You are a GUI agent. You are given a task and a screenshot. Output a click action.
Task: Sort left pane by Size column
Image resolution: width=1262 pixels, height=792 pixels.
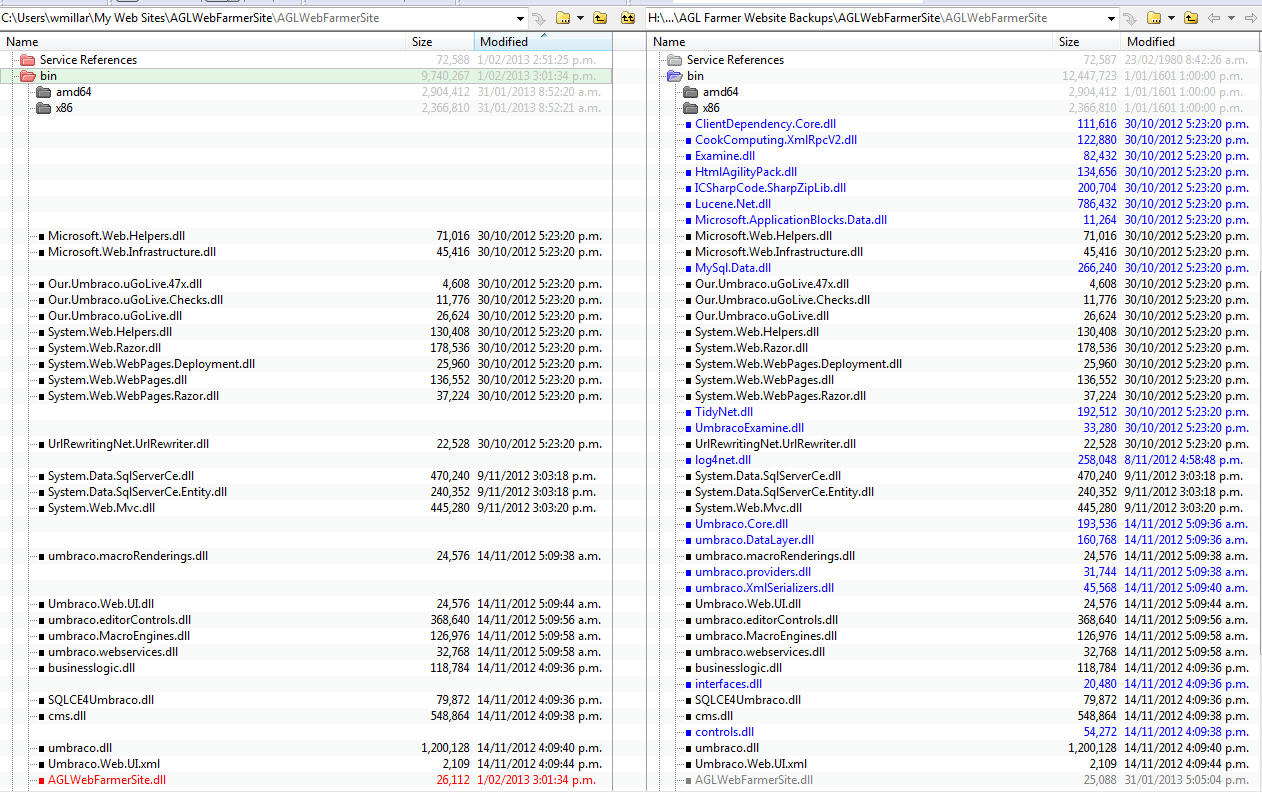(x=441, y=42)
